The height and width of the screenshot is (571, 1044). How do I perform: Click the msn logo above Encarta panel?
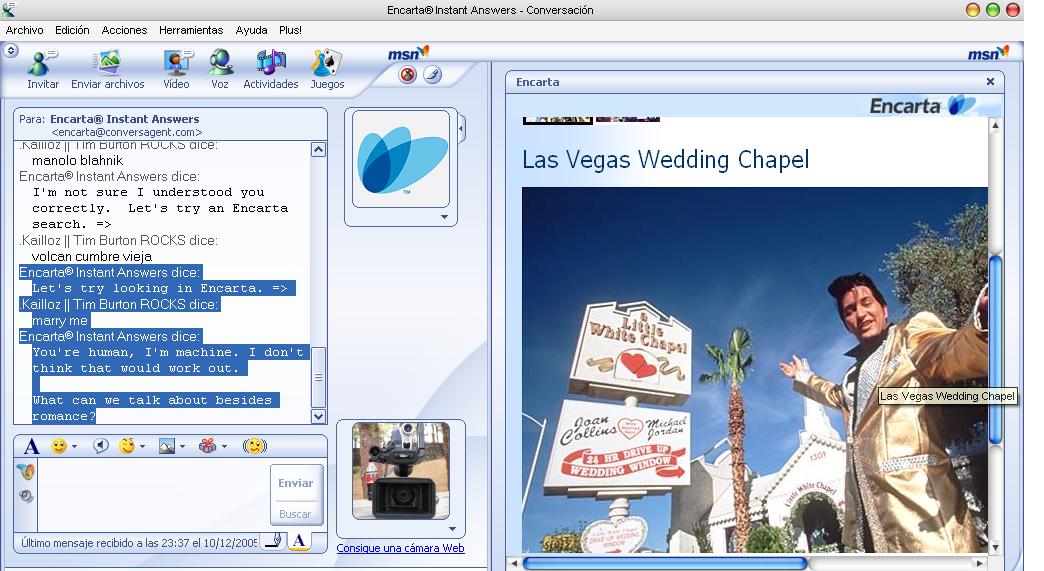pos(988,53)
